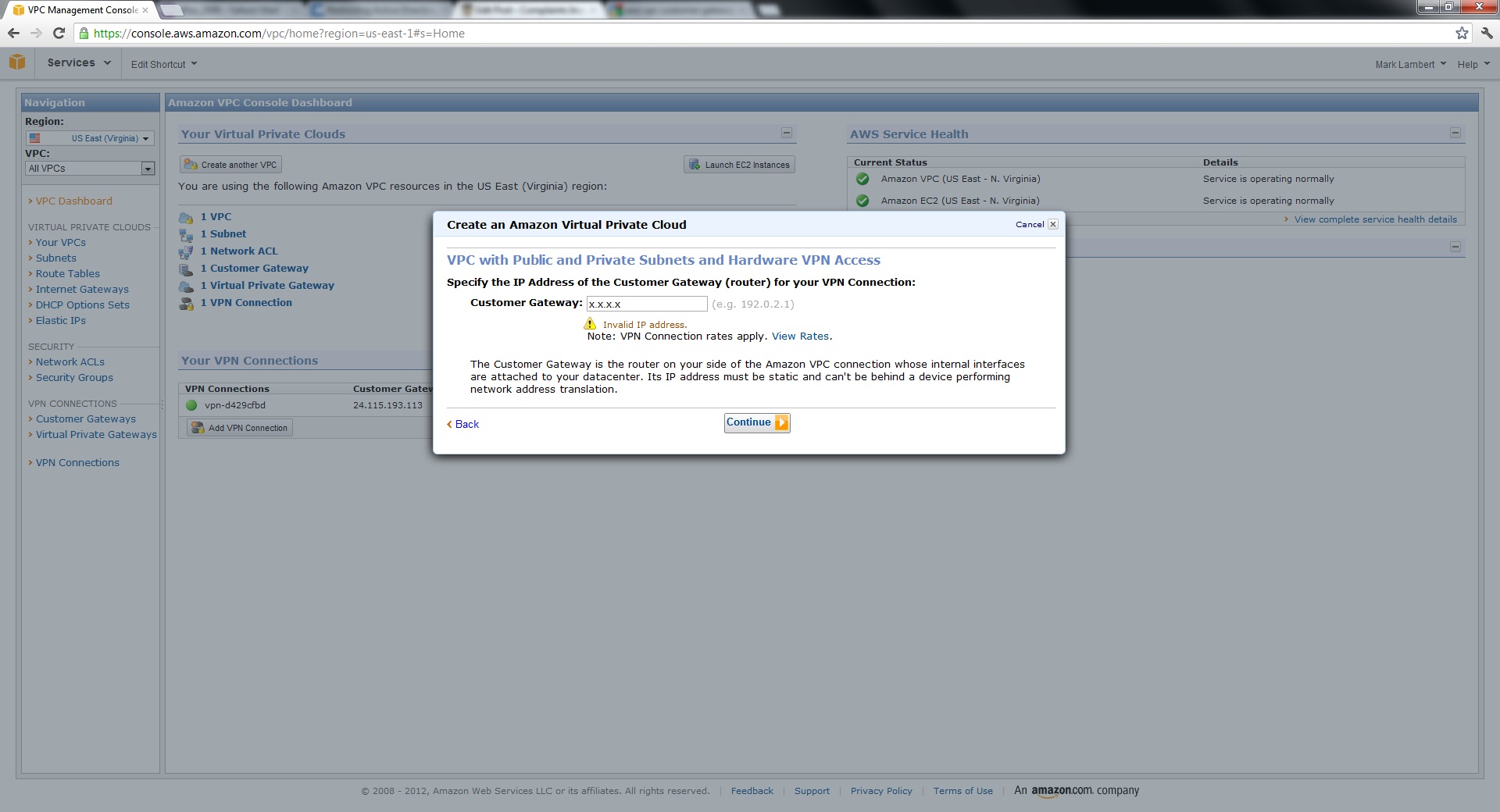Open the View Rates link

pyautogui.click(x=801, y=337)
